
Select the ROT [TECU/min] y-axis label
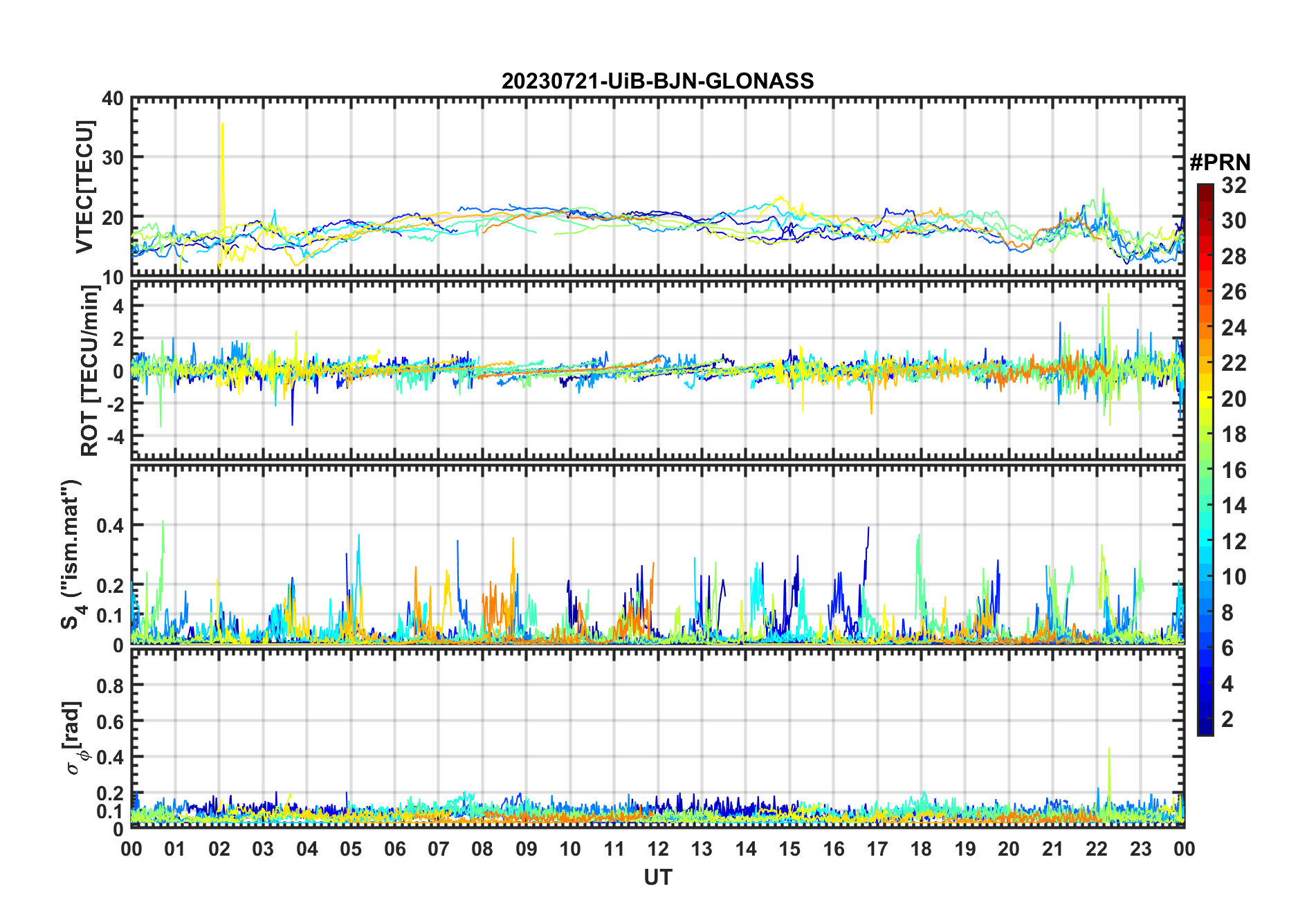tap(89, 370)
